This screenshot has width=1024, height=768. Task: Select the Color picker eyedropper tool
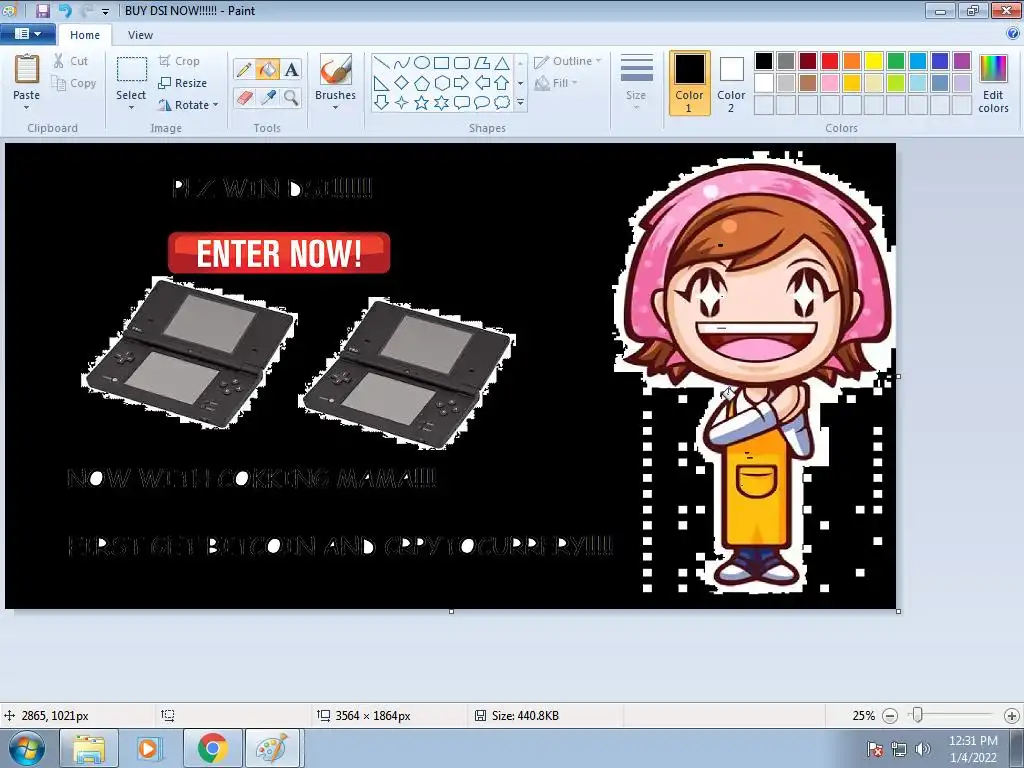(x=268, y=98)
